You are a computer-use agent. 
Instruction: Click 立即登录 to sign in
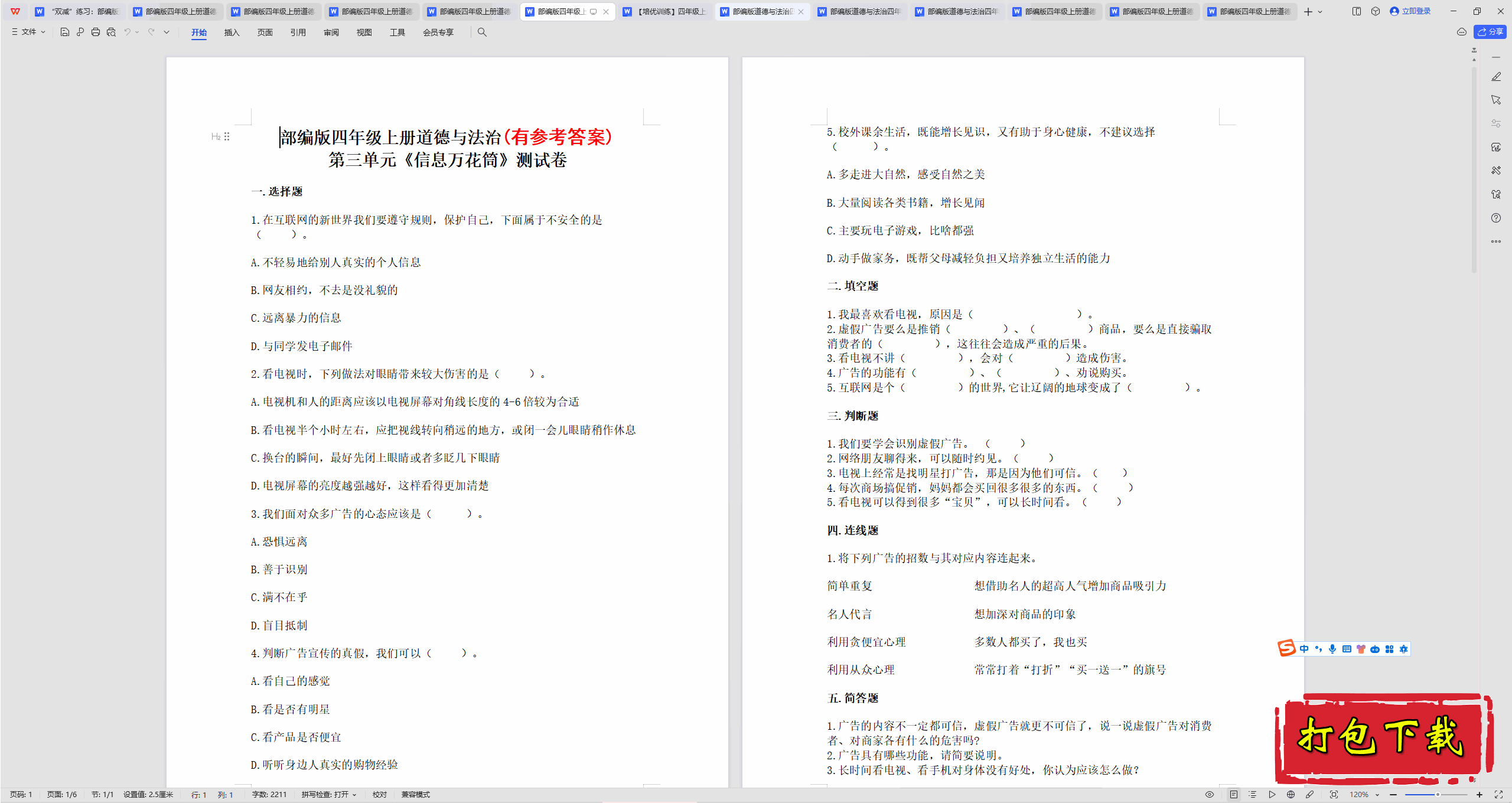[x=1410, y=11]
